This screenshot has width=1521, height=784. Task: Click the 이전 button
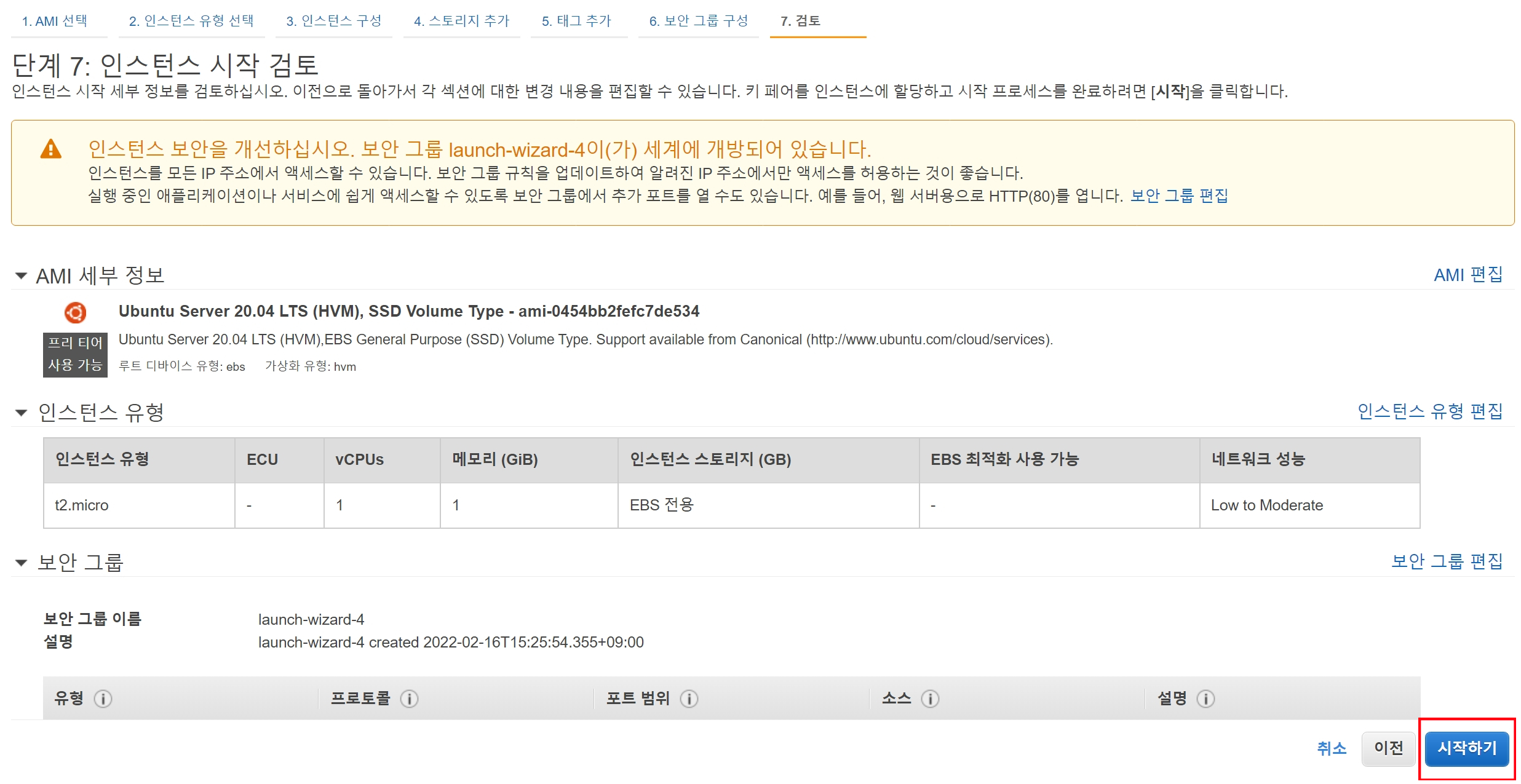(1388, 748)
